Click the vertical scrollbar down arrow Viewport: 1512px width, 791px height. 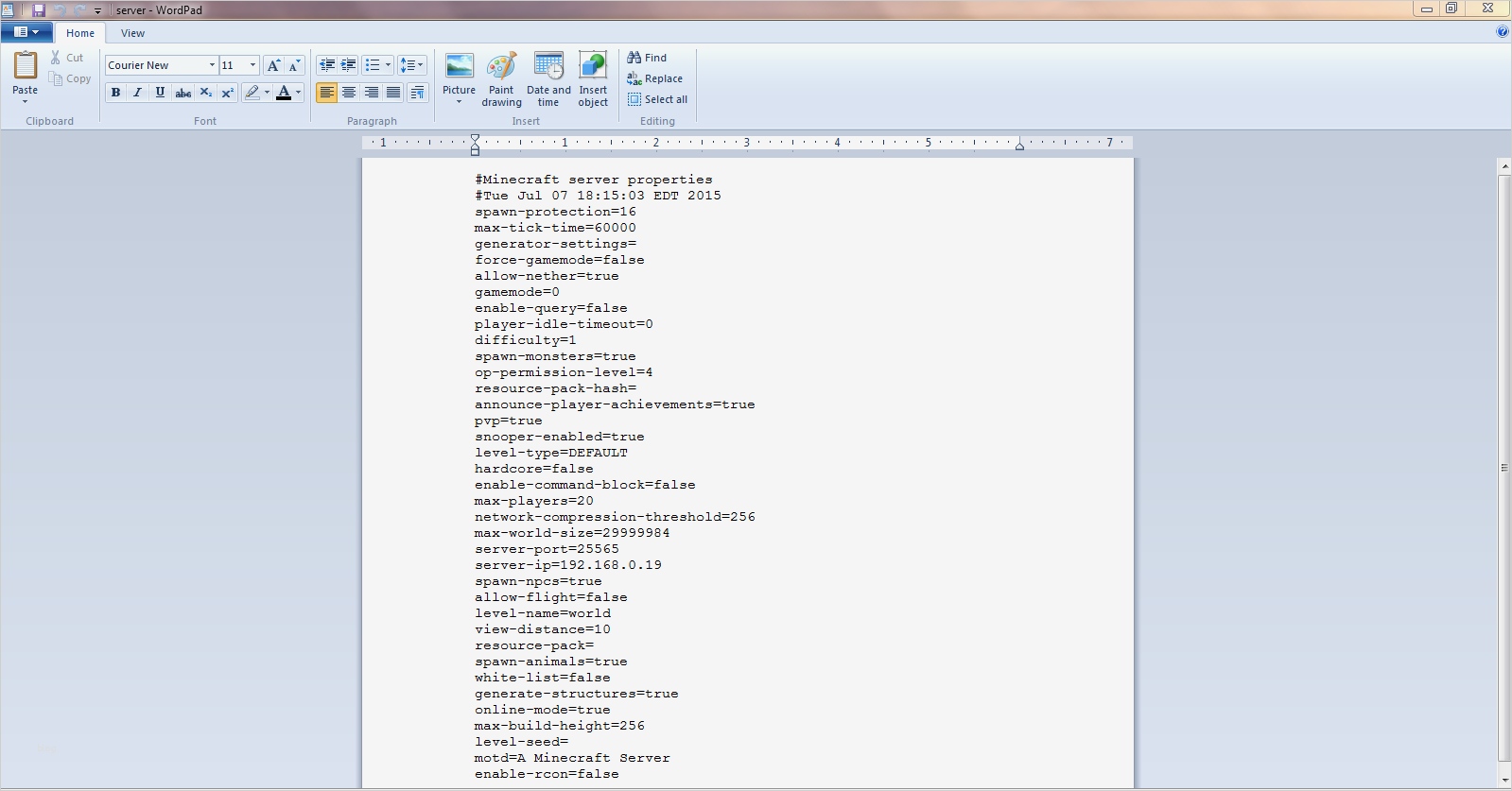1504,781
